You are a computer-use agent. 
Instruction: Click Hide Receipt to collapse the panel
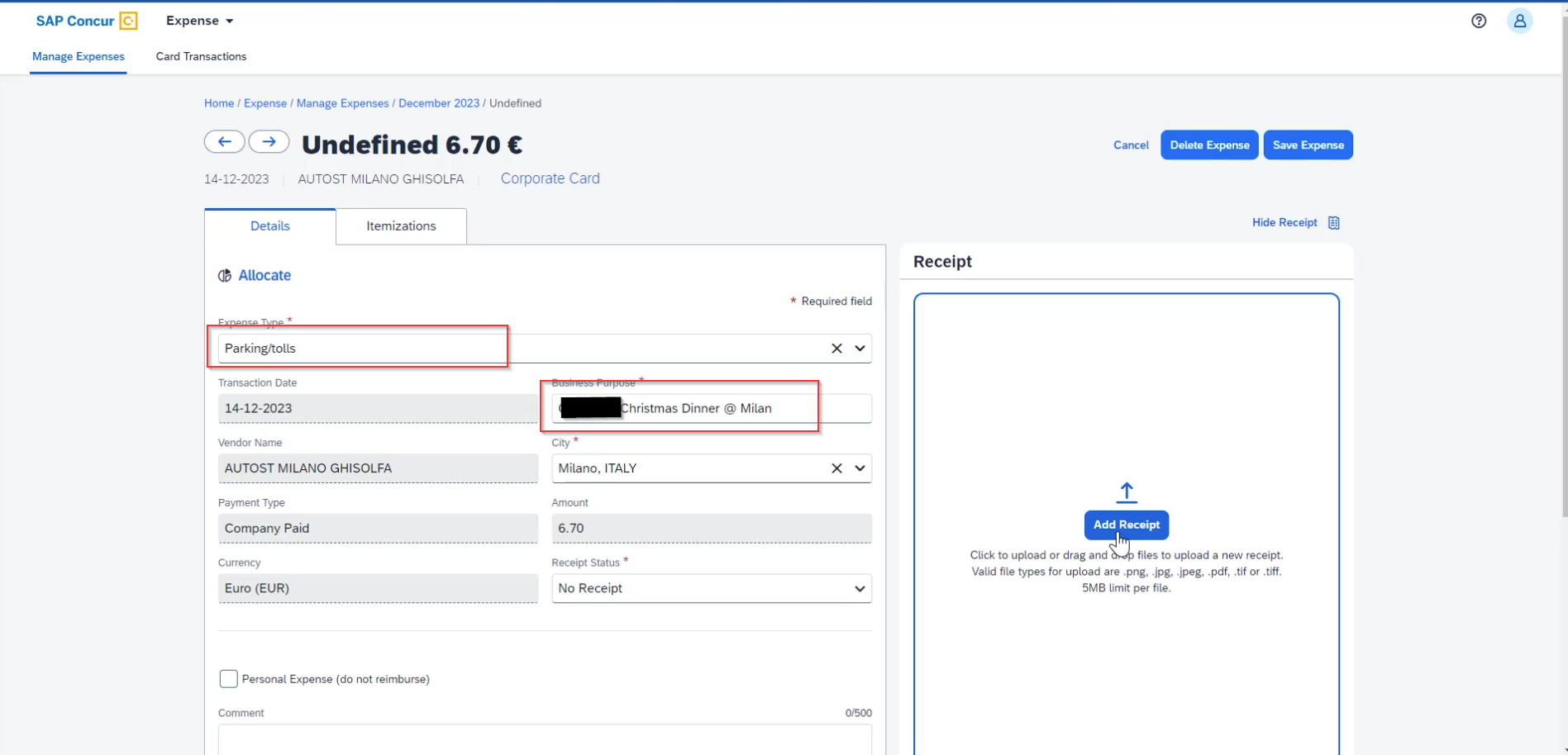coord(1283,221)
